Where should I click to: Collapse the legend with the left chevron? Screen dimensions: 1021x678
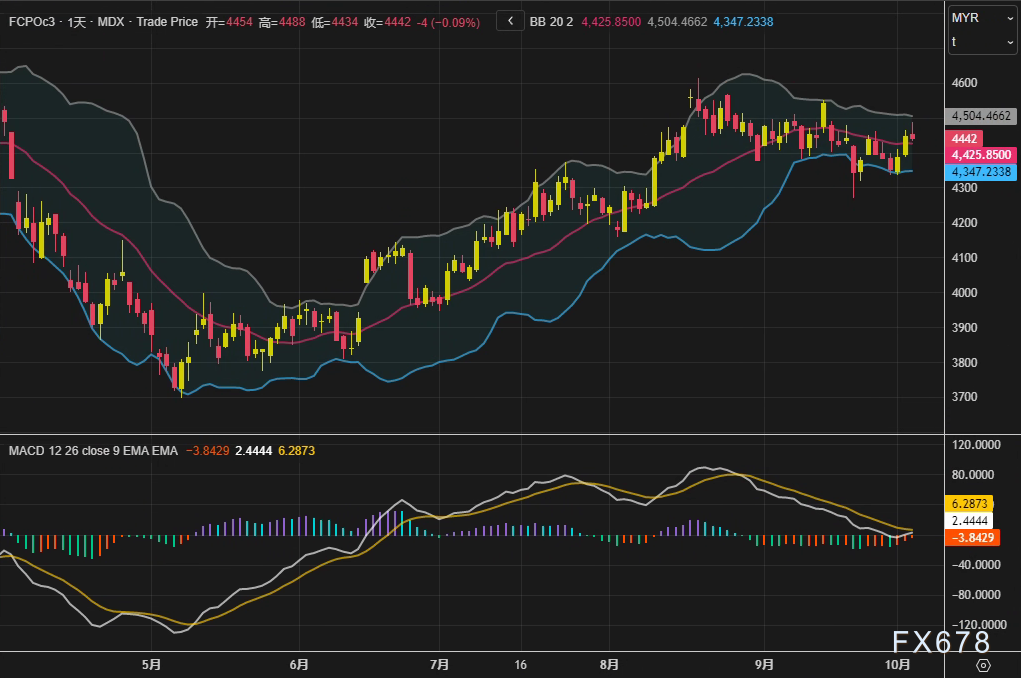pyautogui.click(x=510, y=20)
